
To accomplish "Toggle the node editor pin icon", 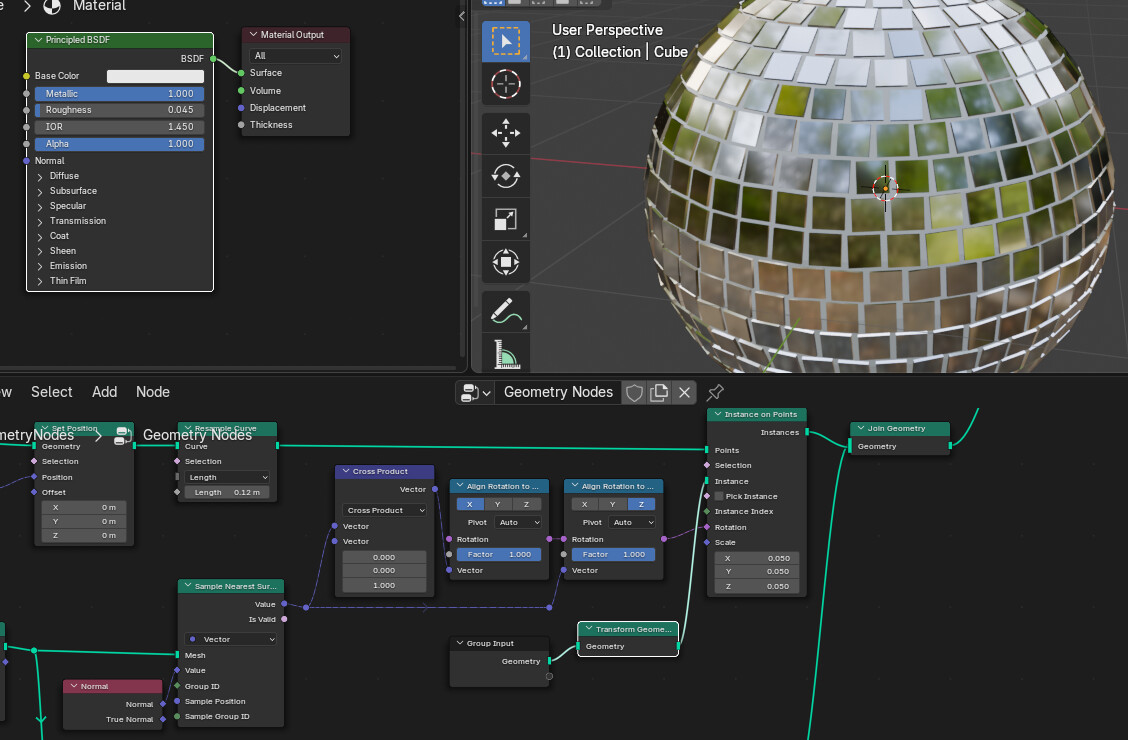I will click(714, 393).
